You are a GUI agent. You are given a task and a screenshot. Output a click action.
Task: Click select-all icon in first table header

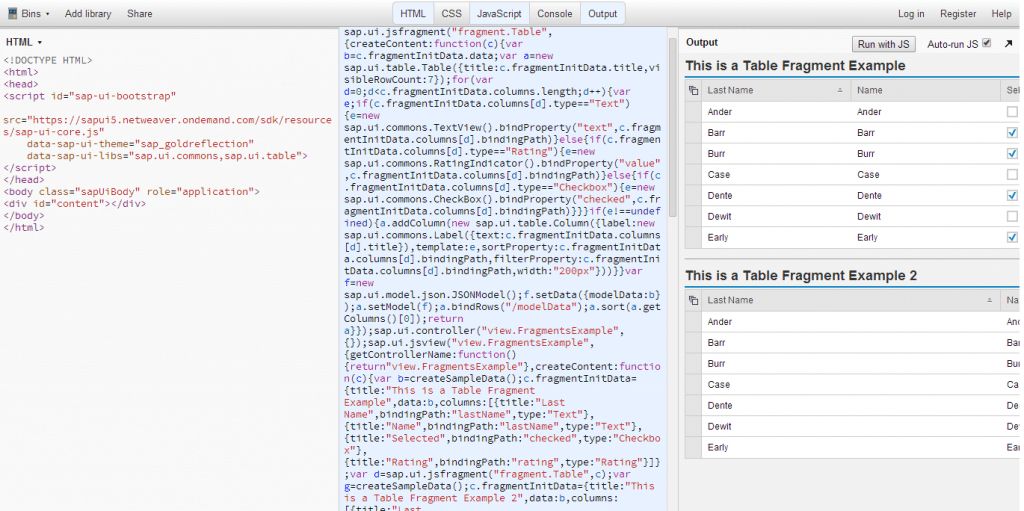[x=693, y=91]
